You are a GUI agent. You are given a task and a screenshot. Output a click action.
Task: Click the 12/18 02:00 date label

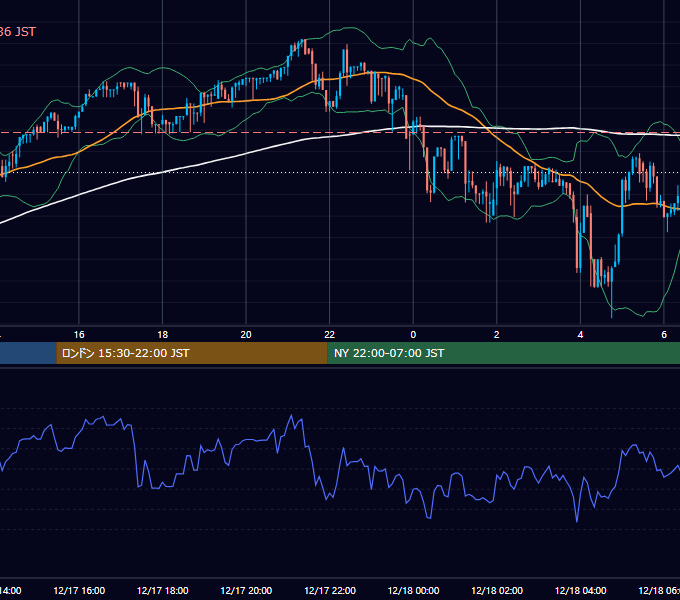[x=497, y=591]
